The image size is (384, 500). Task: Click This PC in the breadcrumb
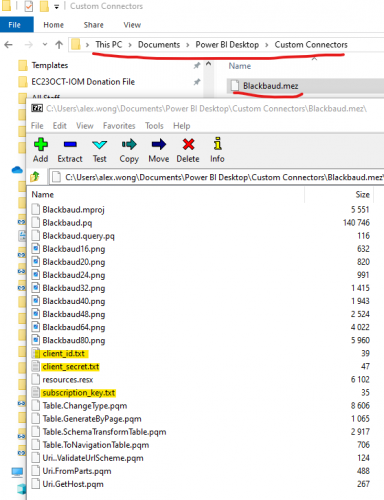109,45
